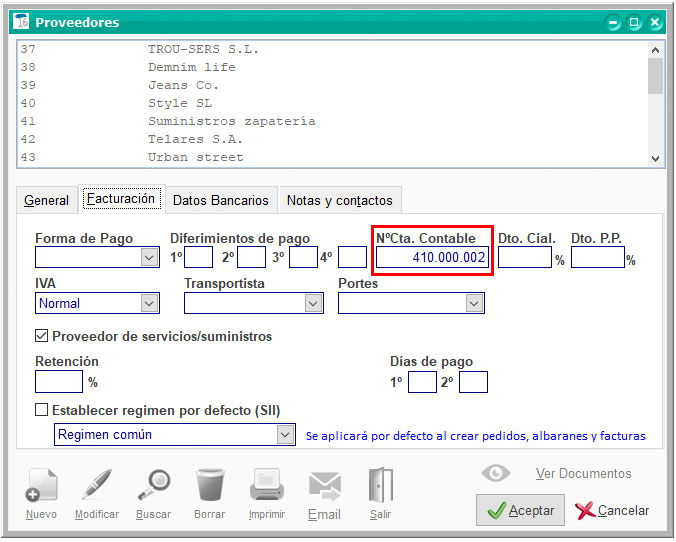Screen dimensions: 676x542
Task: Click the Email envelope icon
Action: (x=325, y=486)
